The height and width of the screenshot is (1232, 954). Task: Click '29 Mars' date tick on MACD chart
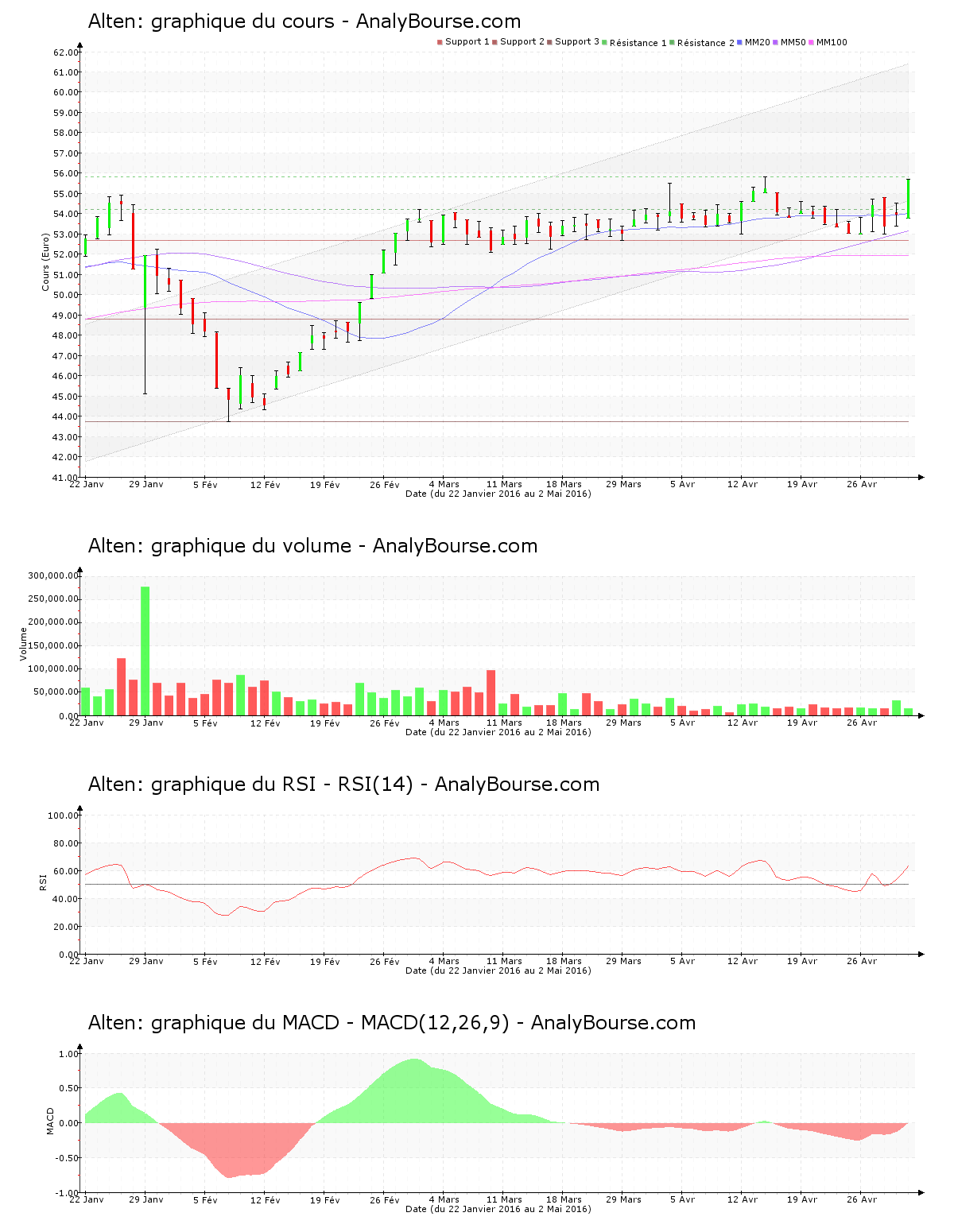tap(623, 1199)
